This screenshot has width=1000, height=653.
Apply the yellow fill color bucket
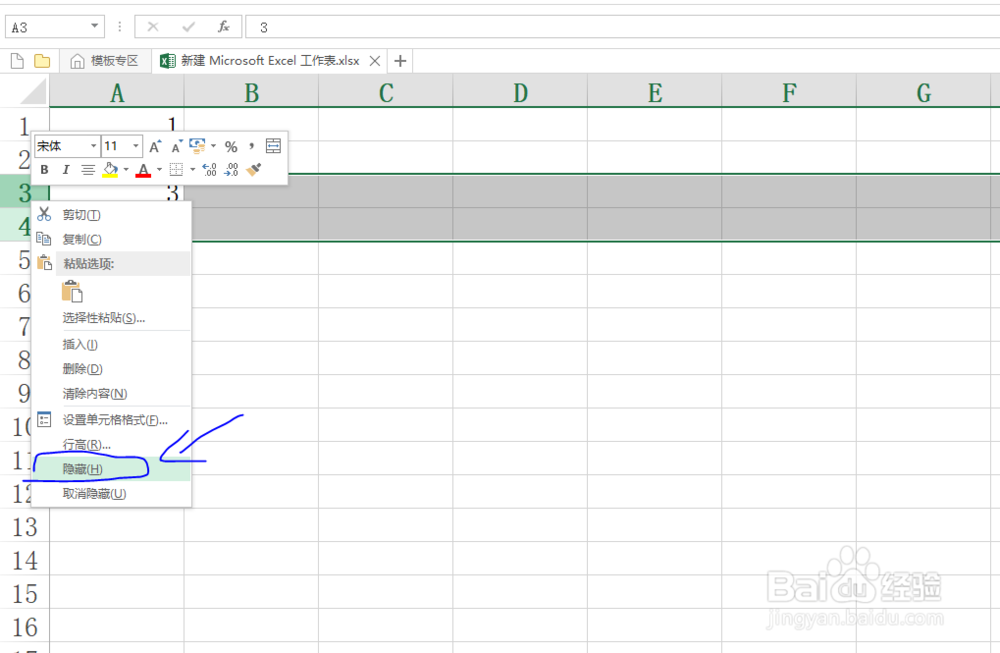pyautogui.click(x=110, y=170)
